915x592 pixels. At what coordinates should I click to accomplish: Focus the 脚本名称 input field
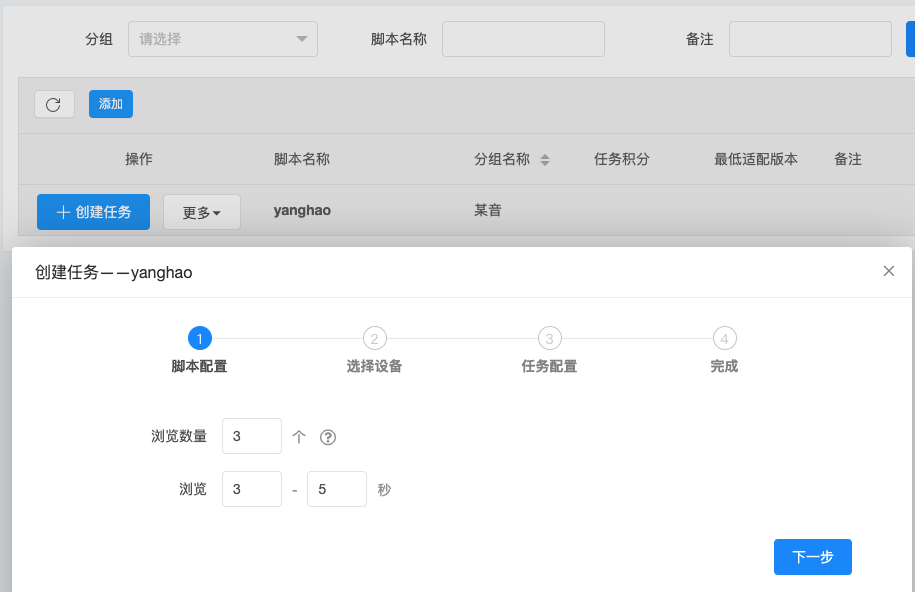[523, 39]
